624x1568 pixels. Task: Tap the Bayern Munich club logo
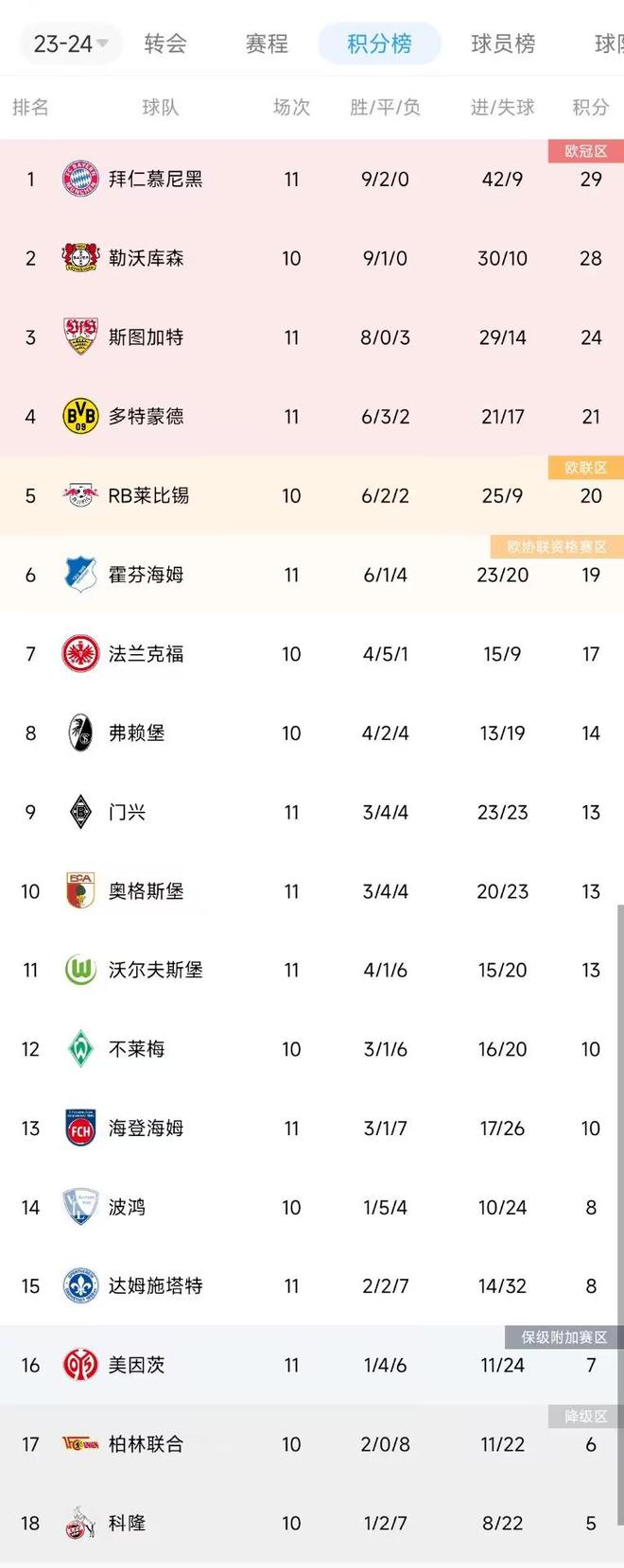[80, 179]
